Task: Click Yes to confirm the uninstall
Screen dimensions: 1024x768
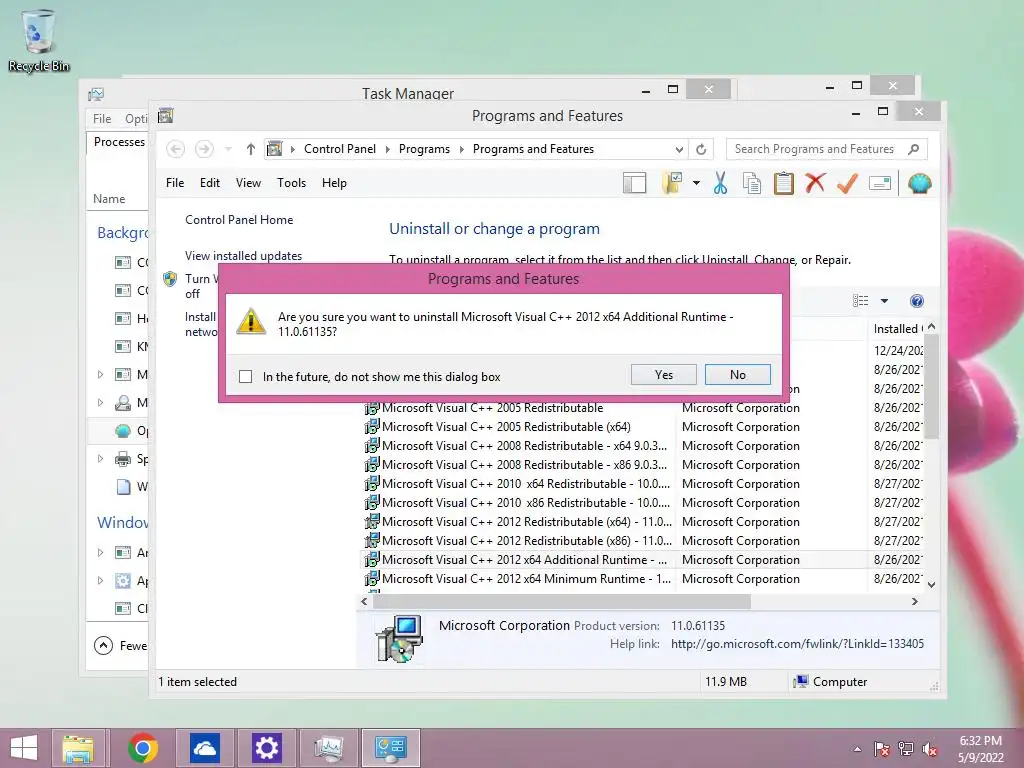Action: (x=664, y=375)
